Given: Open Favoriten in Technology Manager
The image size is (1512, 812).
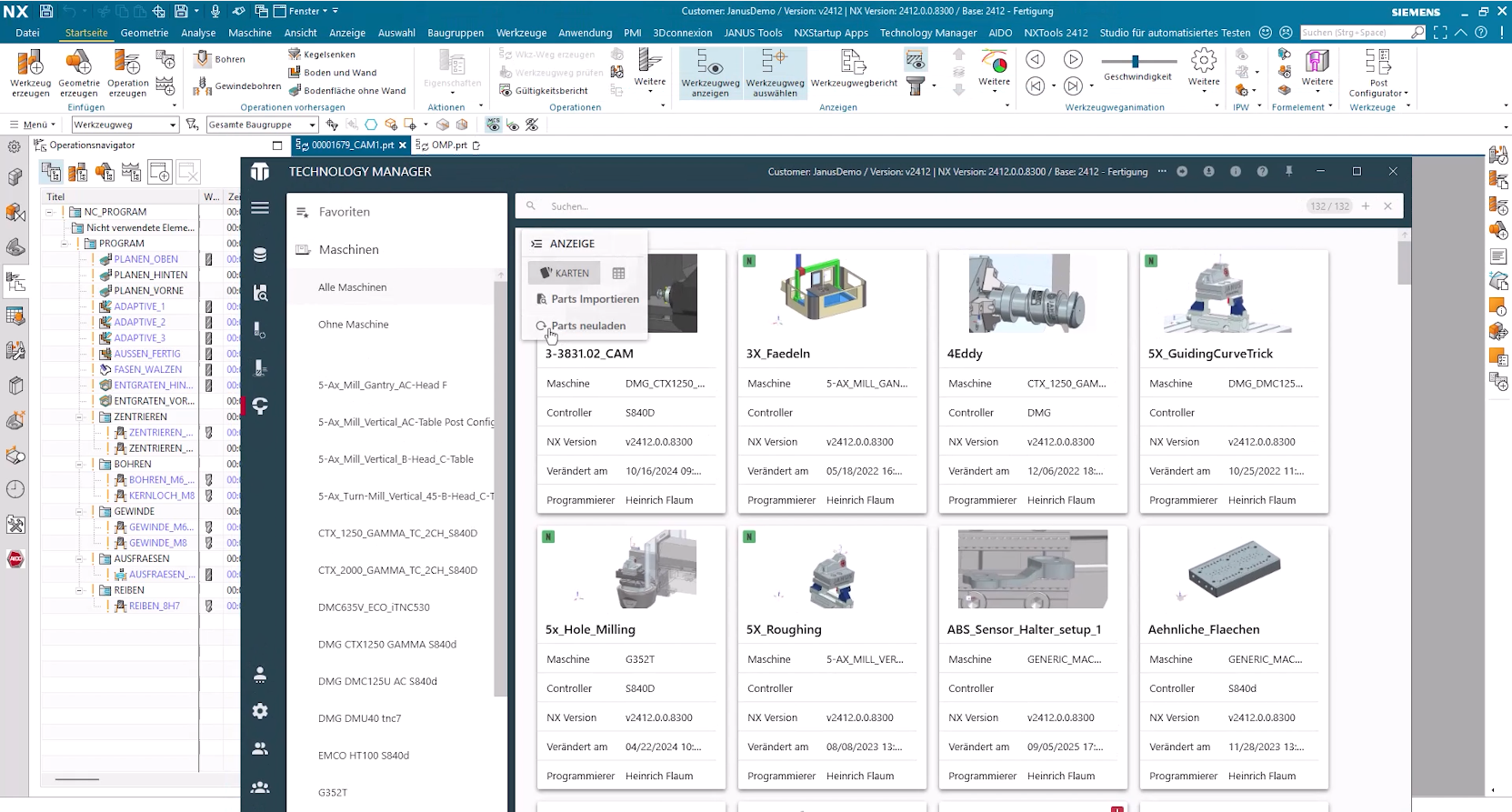Looking at the screenshot, I should pyautogui.click(x=344, y=212).
